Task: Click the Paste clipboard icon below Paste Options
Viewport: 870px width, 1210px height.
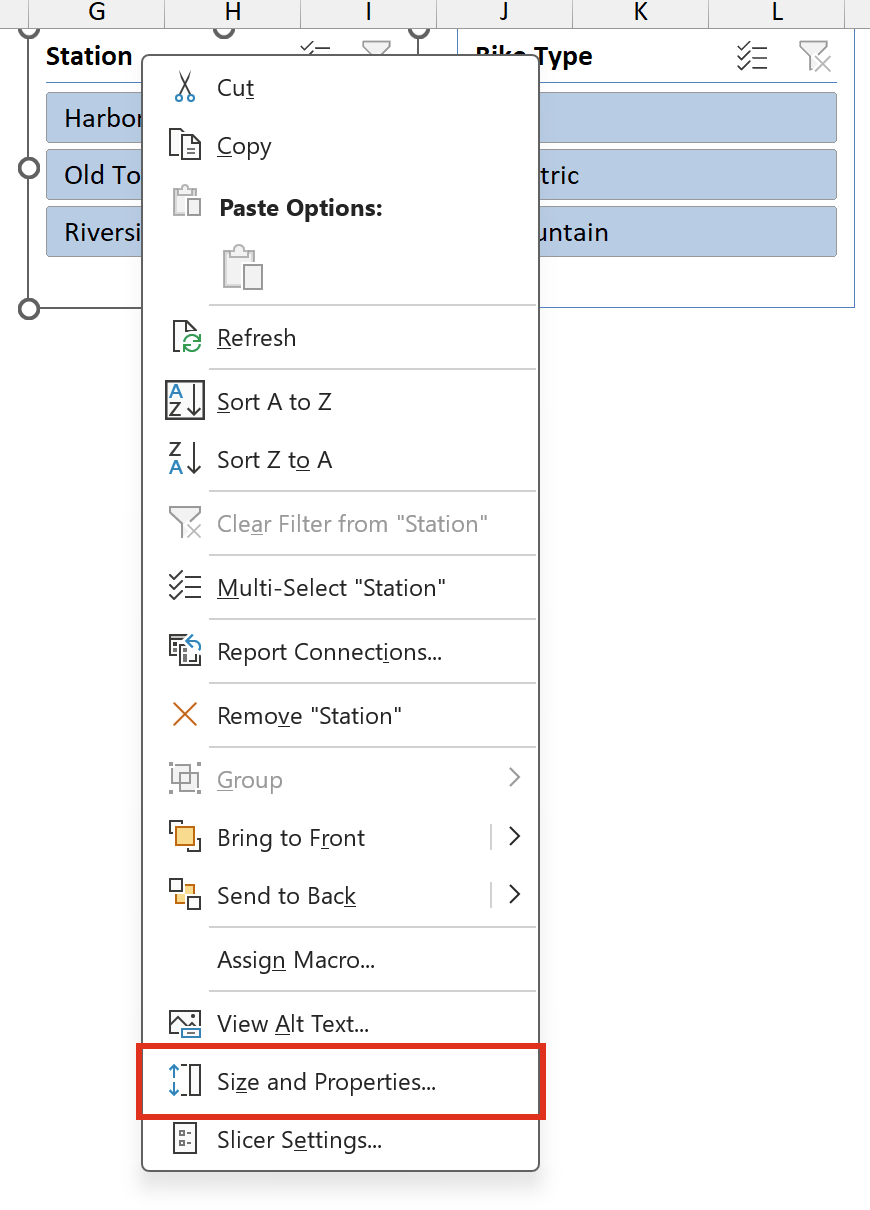Action: coord(243,267)
